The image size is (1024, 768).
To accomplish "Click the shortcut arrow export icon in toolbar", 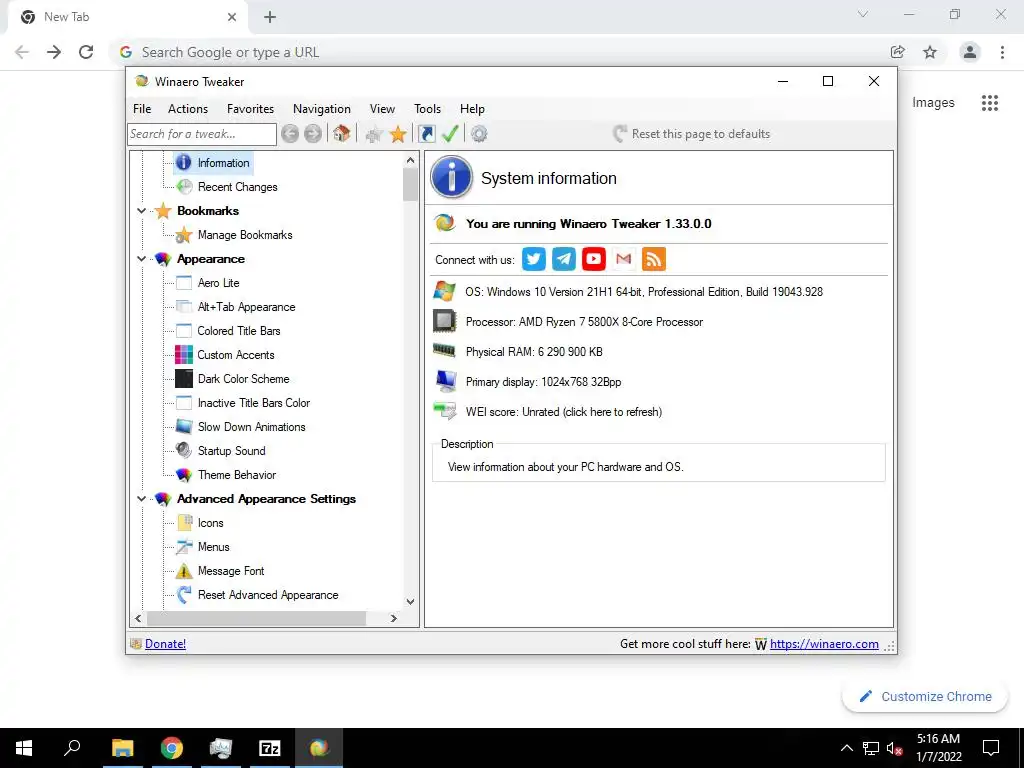I will (426, 134).
